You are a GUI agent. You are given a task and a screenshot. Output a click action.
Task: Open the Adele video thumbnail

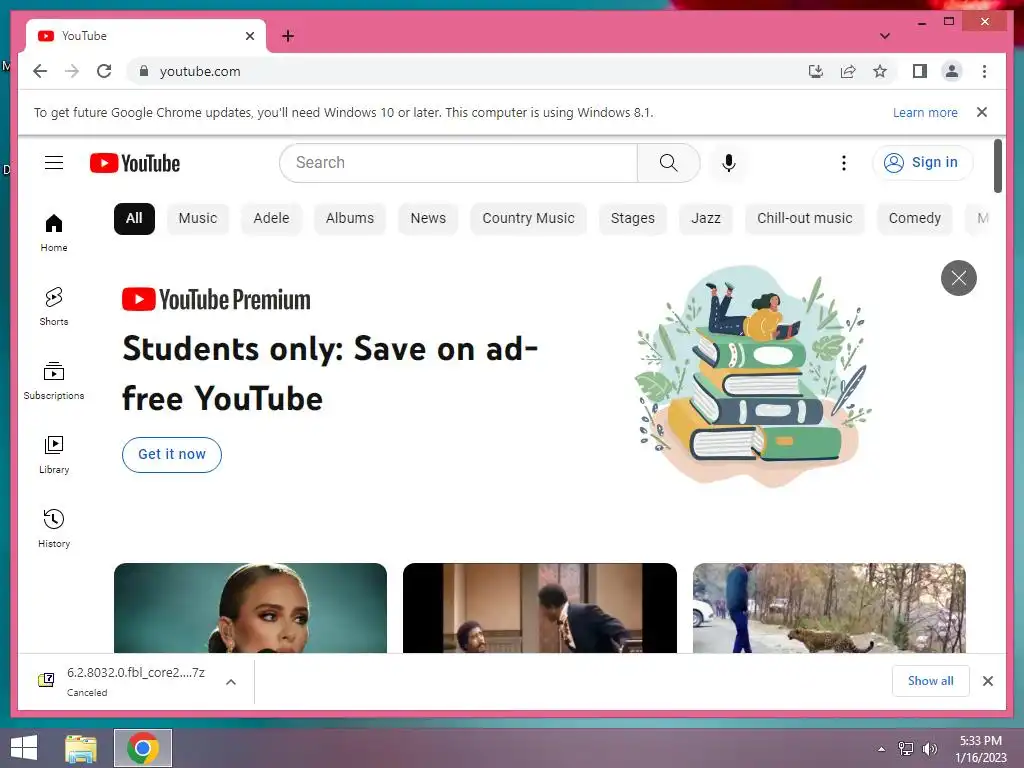(x=250, y=608)
